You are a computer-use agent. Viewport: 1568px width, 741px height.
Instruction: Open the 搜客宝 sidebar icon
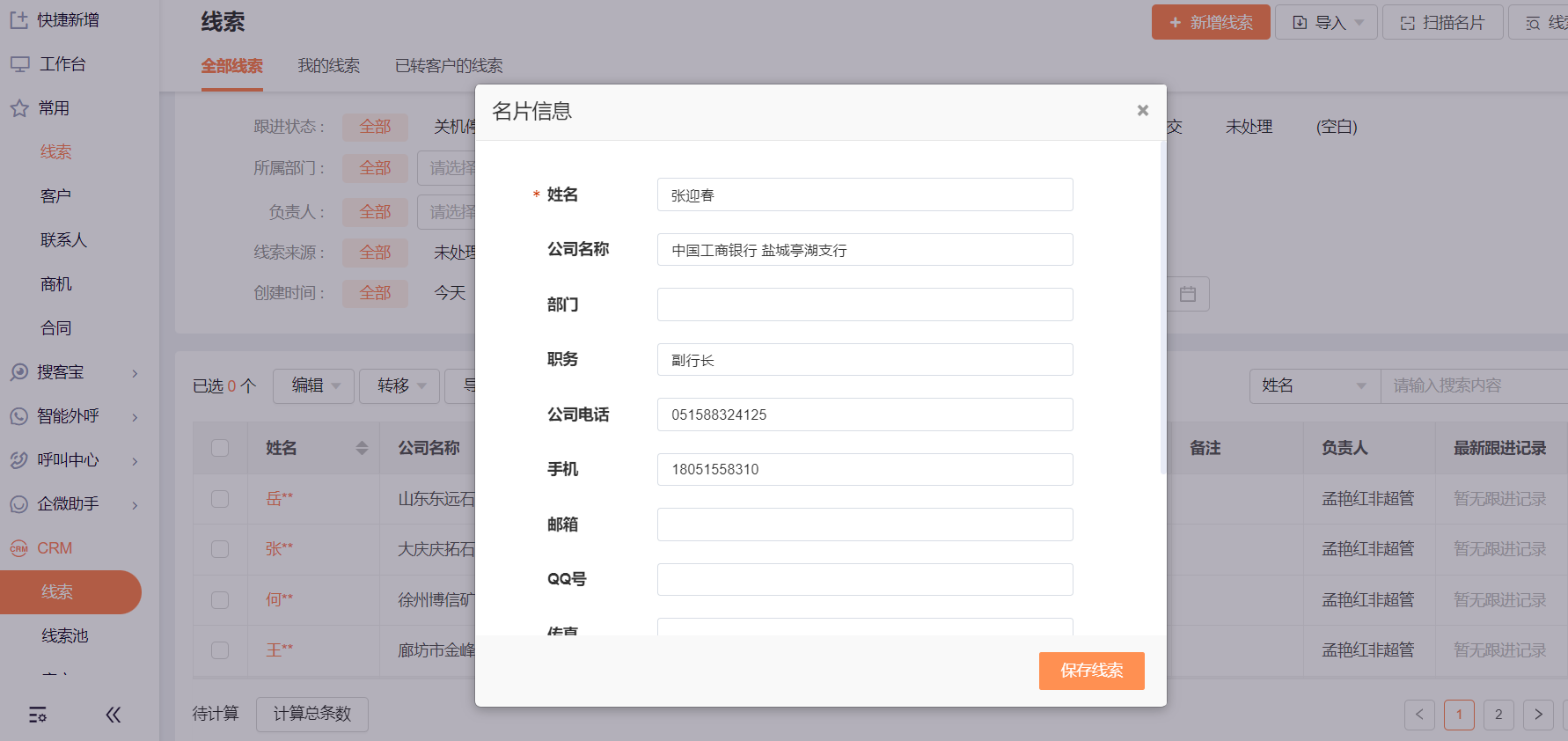coord(19,372)
